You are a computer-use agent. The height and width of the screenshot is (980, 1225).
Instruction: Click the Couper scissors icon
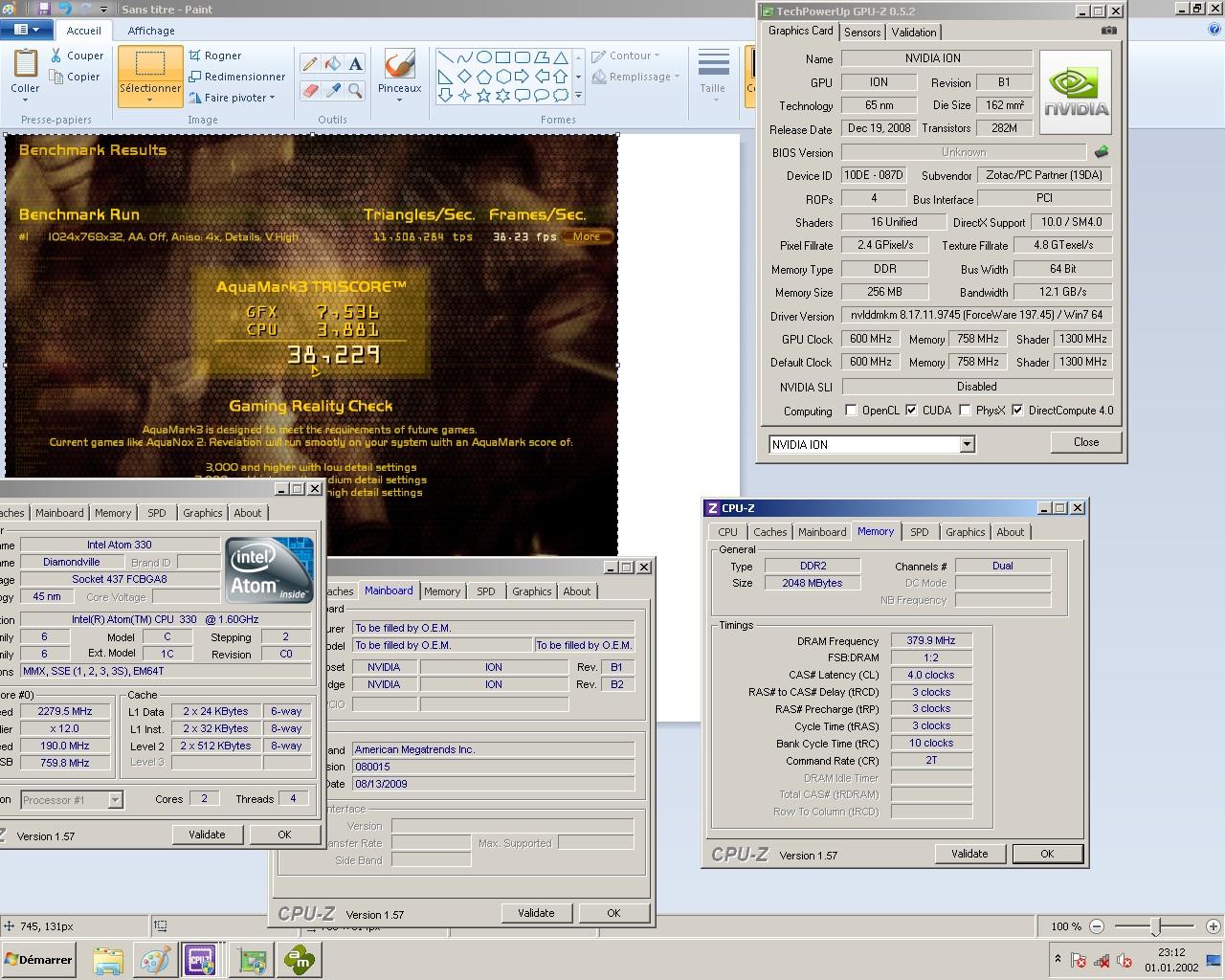pyautogui.click(x=56, y=56)
